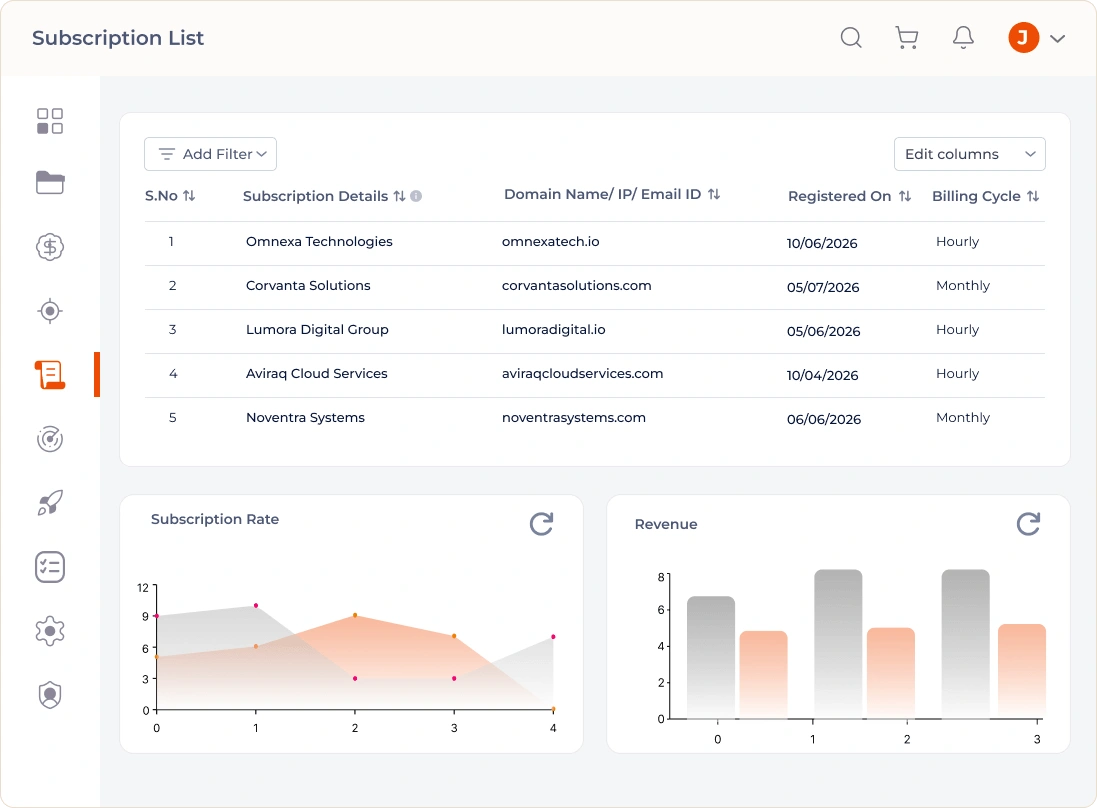This screenshot has height=808, width=1097.
Task: Refresh the Subscription Rate chart
Action: [x=542, y=524]
